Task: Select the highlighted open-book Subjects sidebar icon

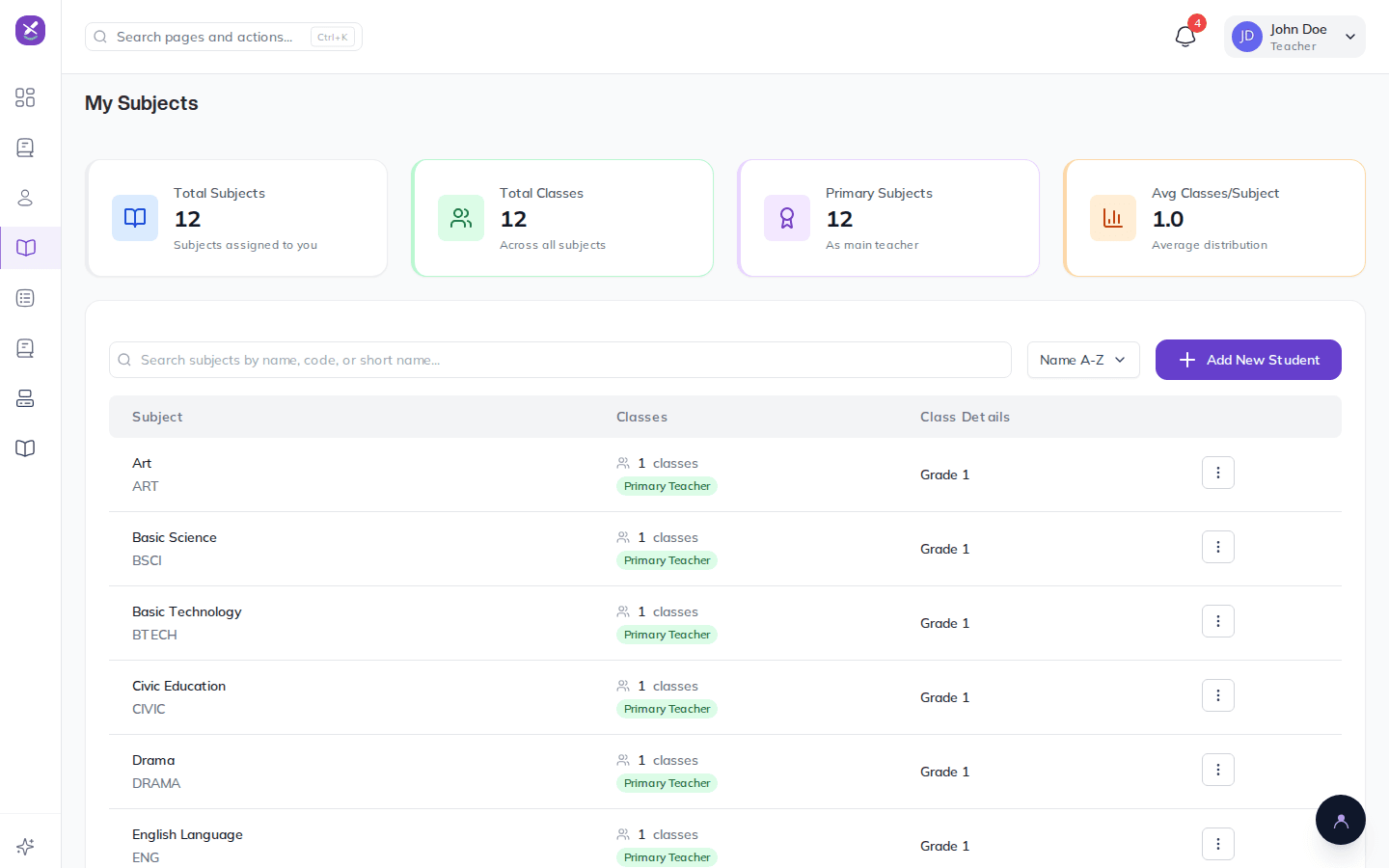Action: (x=26, y=248)
